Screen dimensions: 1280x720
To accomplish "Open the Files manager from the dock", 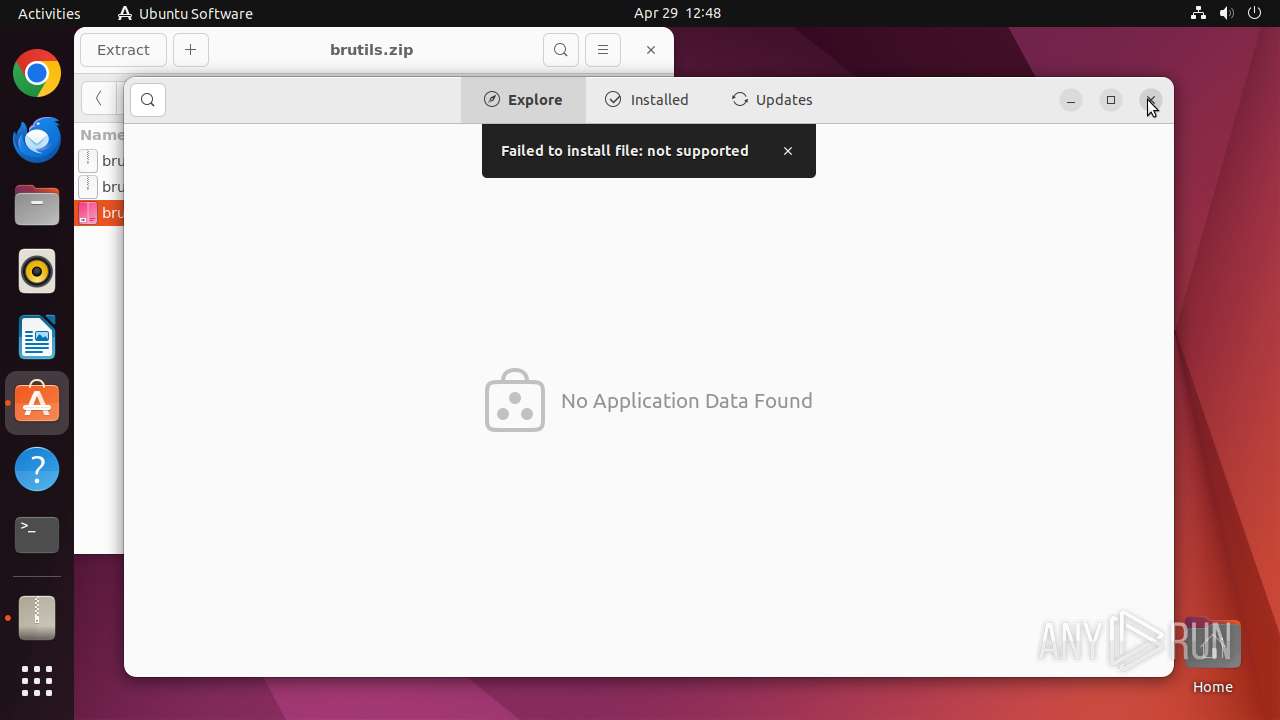I will pyautogui.click(x=37, y=206).
